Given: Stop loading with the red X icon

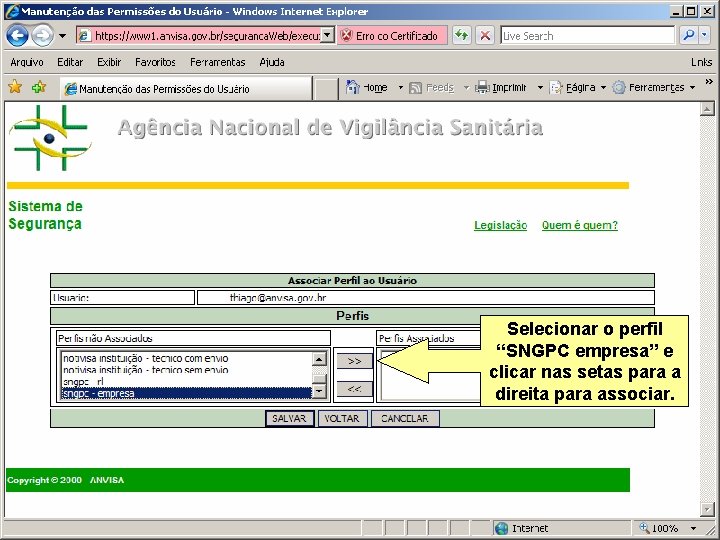Looking at the screenshot, I should tap(485, 35).
